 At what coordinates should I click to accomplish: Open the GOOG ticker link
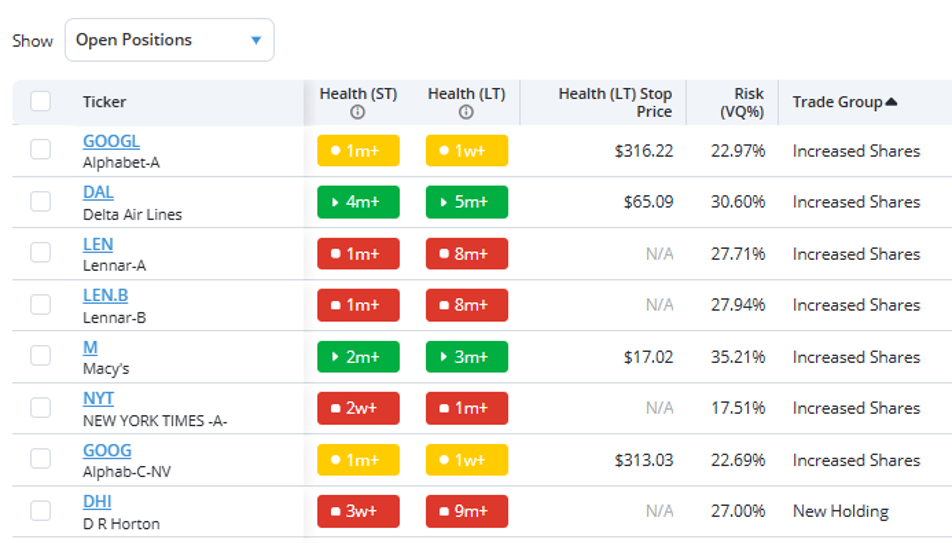(107, 451)
